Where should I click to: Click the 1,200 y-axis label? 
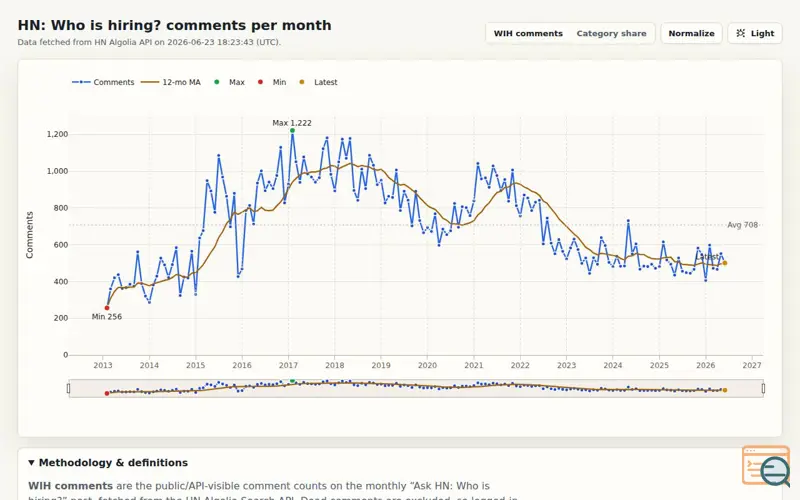[x=57, y=134]
